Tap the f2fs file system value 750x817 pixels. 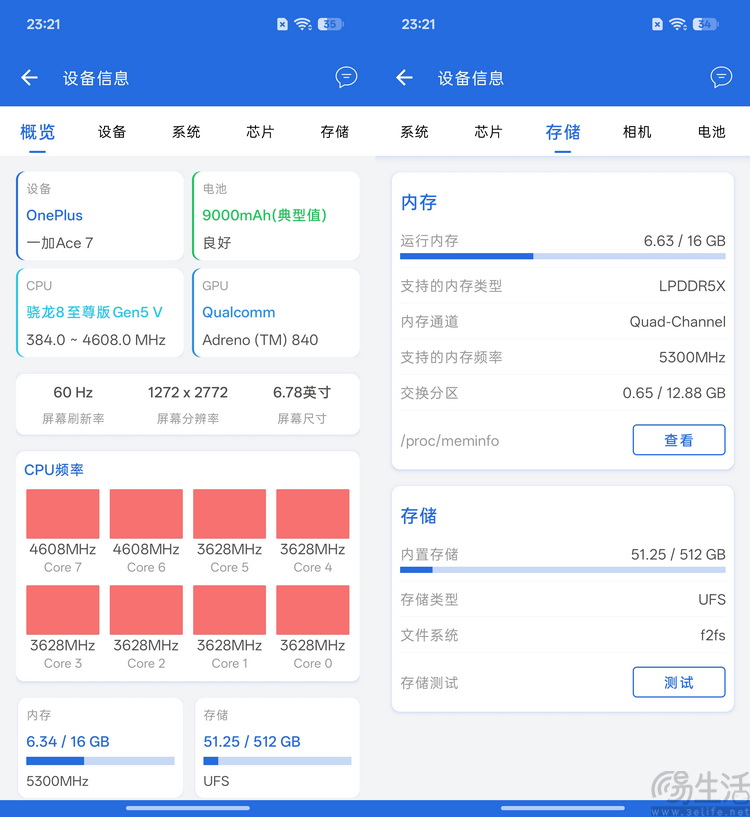click(x=712, y=635)
